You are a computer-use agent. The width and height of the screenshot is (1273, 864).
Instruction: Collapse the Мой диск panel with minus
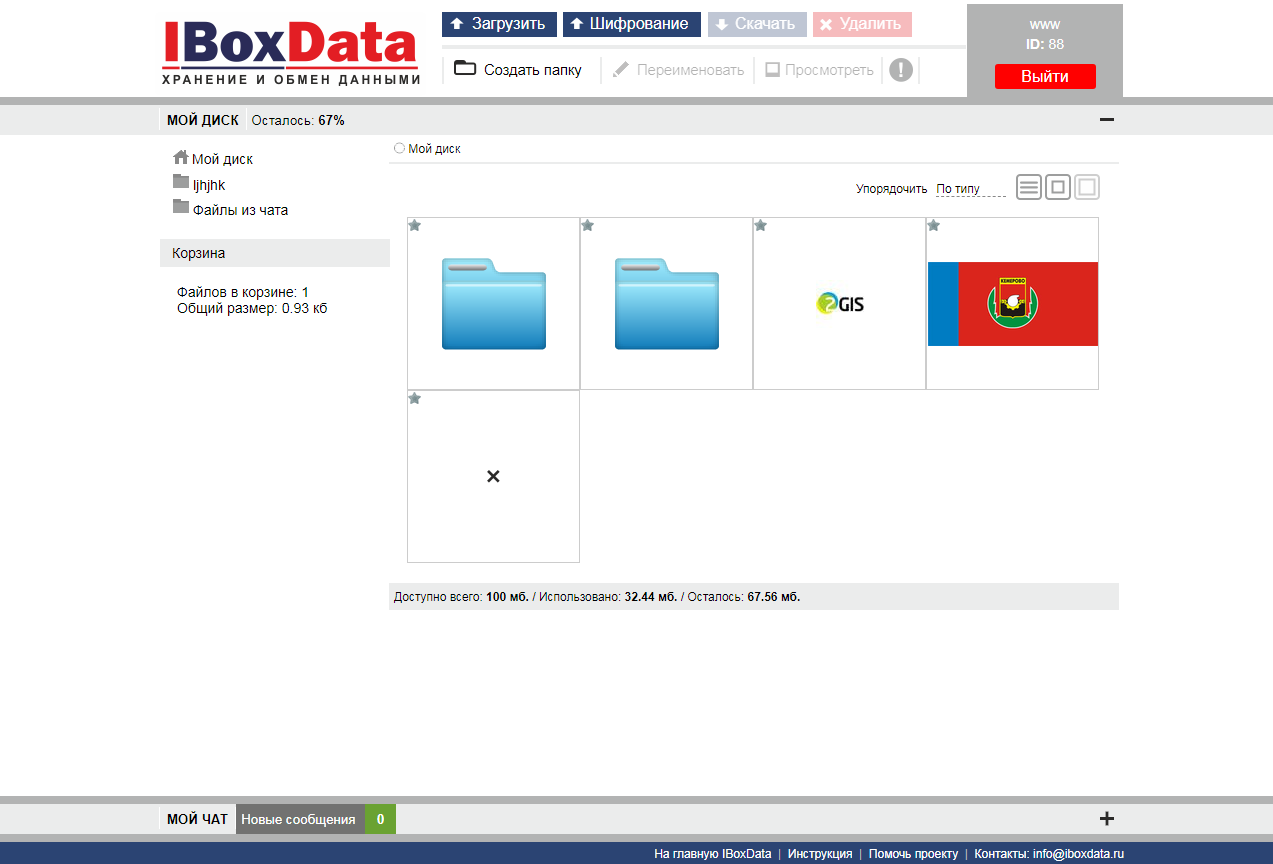tap(1106, 120)
